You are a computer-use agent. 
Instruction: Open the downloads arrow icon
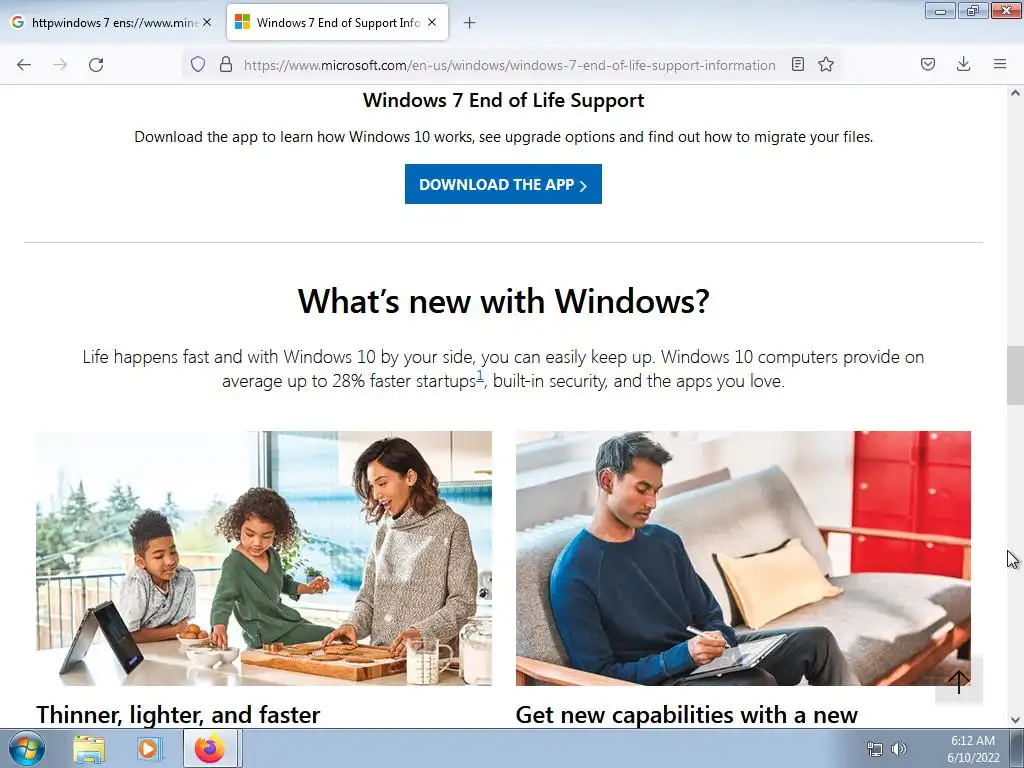click(963, 64)
